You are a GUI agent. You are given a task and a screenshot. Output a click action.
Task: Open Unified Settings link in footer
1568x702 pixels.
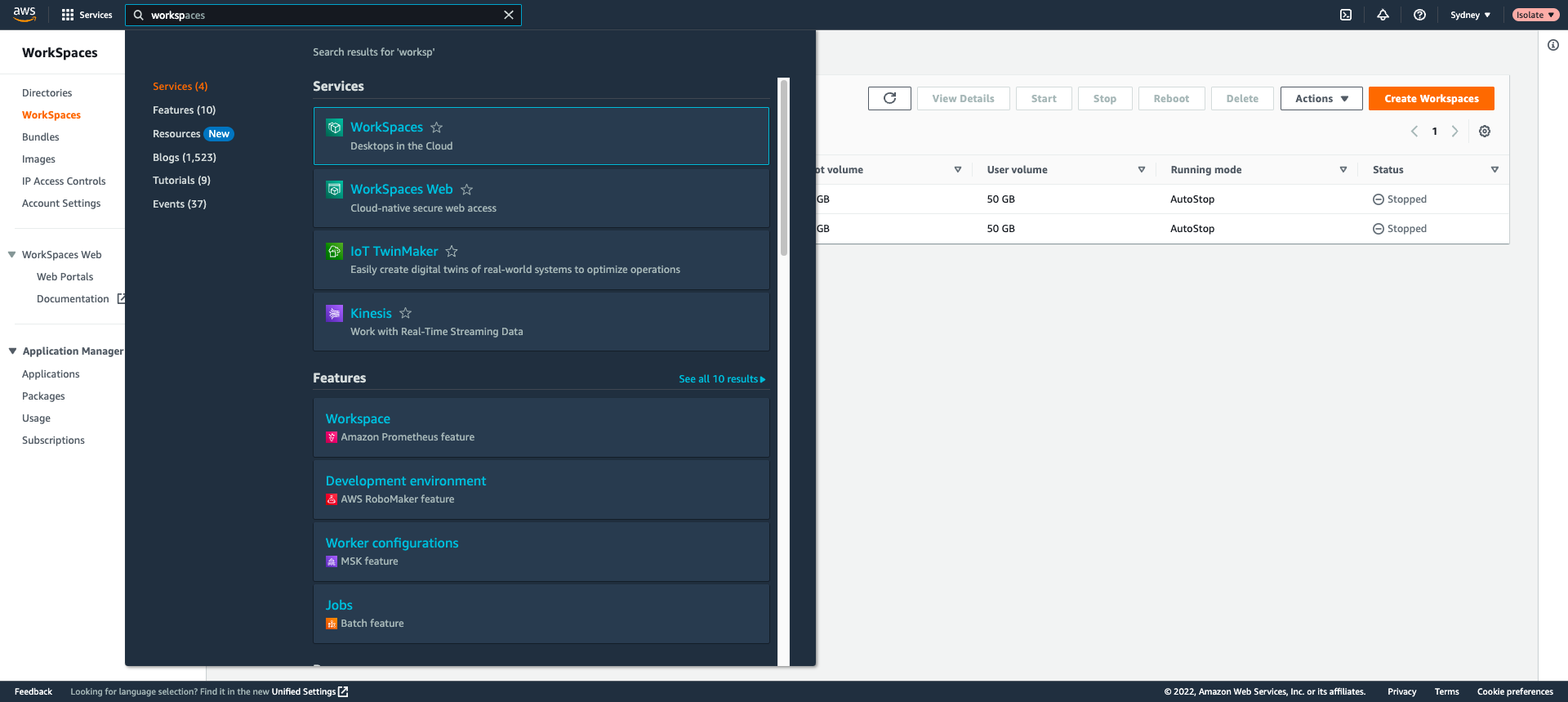tap(310, 692)
